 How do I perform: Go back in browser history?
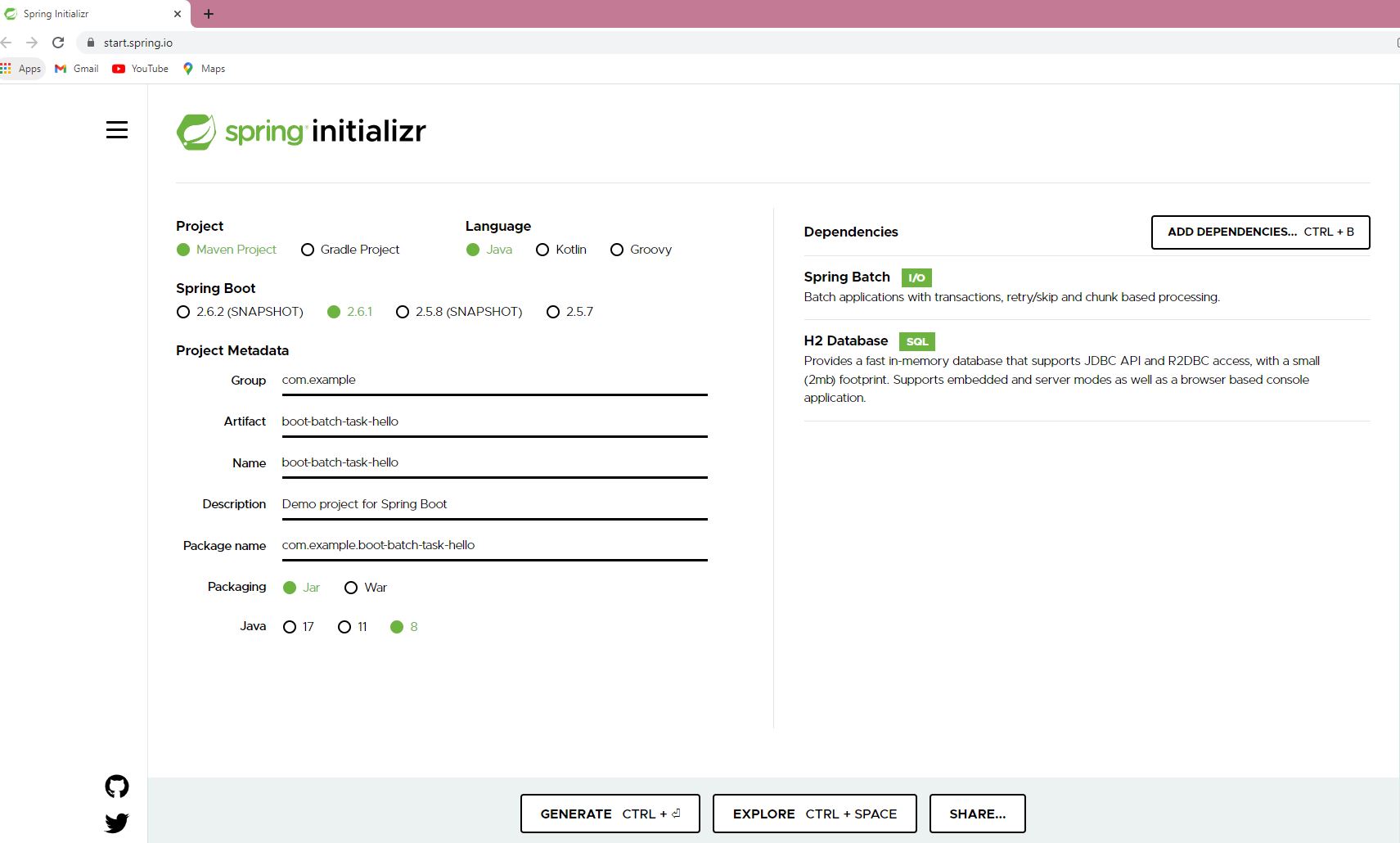7,43
